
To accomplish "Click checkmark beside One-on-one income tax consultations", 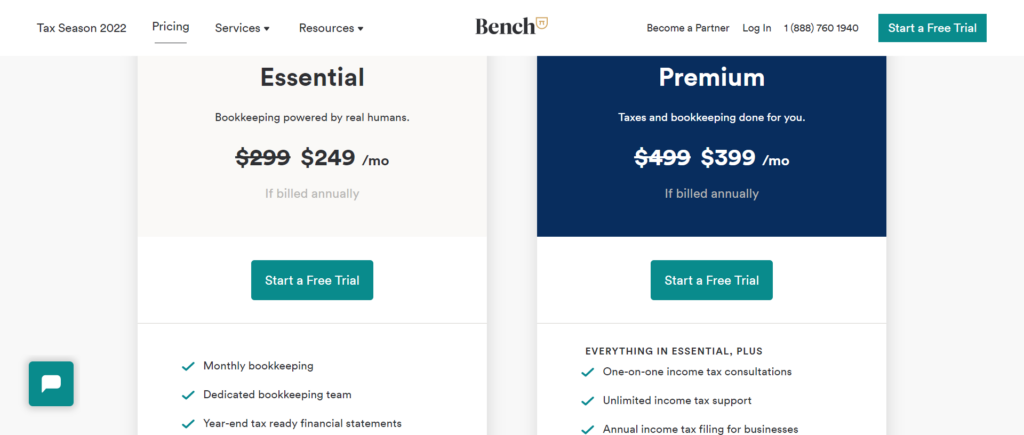I will click(588, 372).
